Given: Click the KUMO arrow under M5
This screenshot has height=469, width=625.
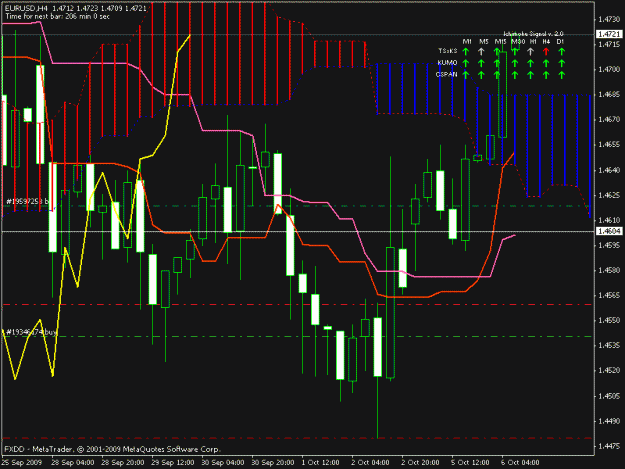Looking at the screenshot, I should click(x=481, y=63).
